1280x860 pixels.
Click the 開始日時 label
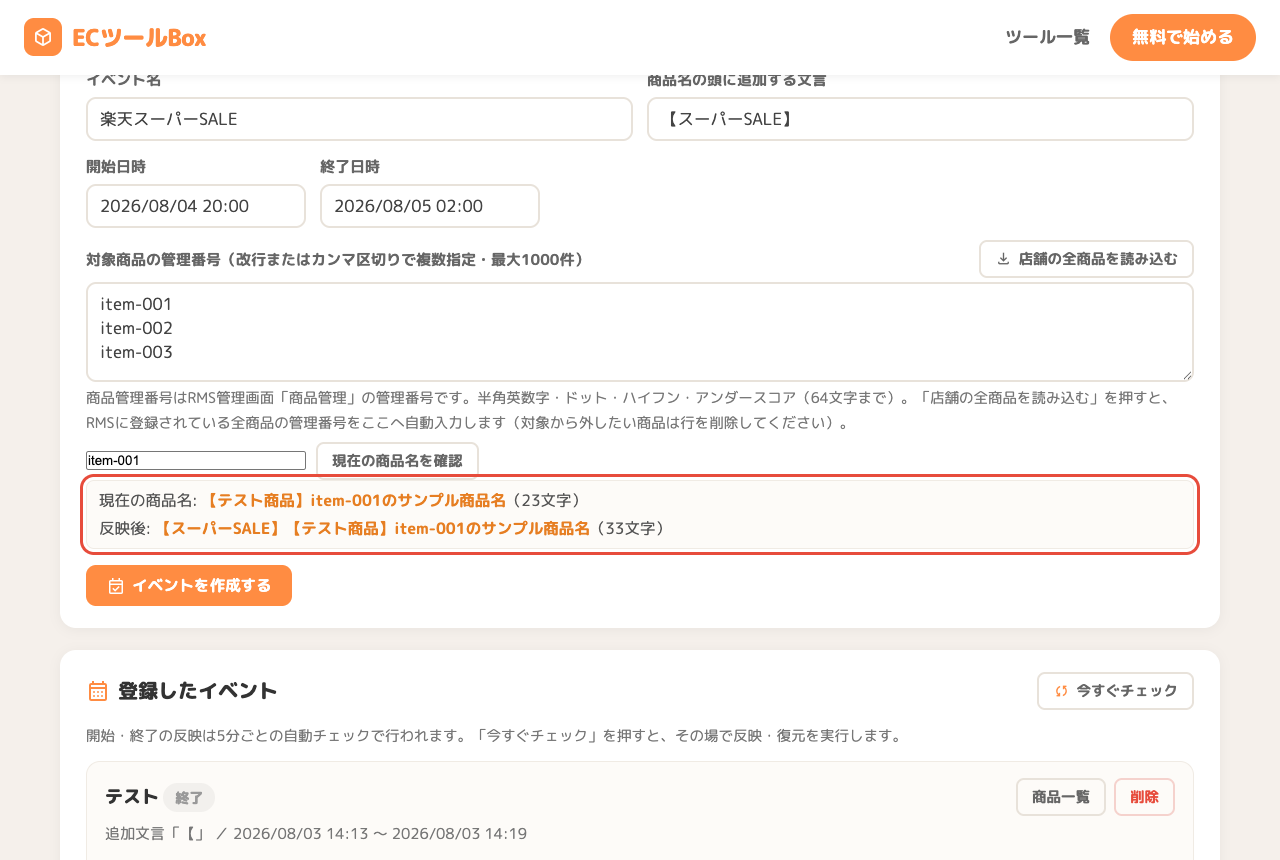pos(116,167)
